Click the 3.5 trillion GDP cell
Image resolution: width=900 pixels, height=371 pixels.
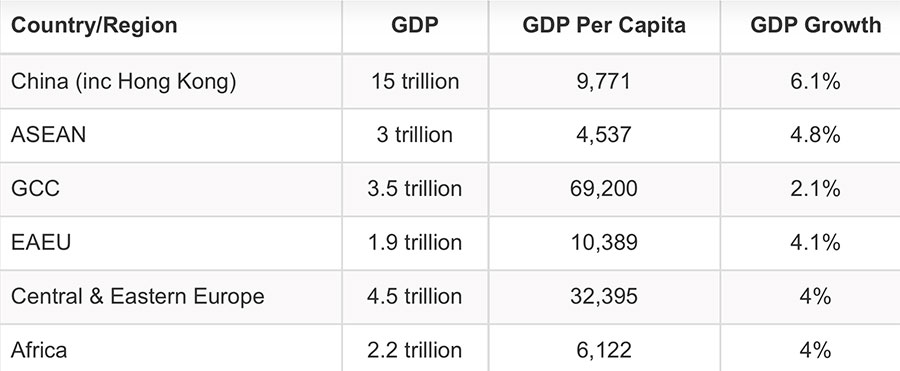pyautogui.click(x=414, y=189)
